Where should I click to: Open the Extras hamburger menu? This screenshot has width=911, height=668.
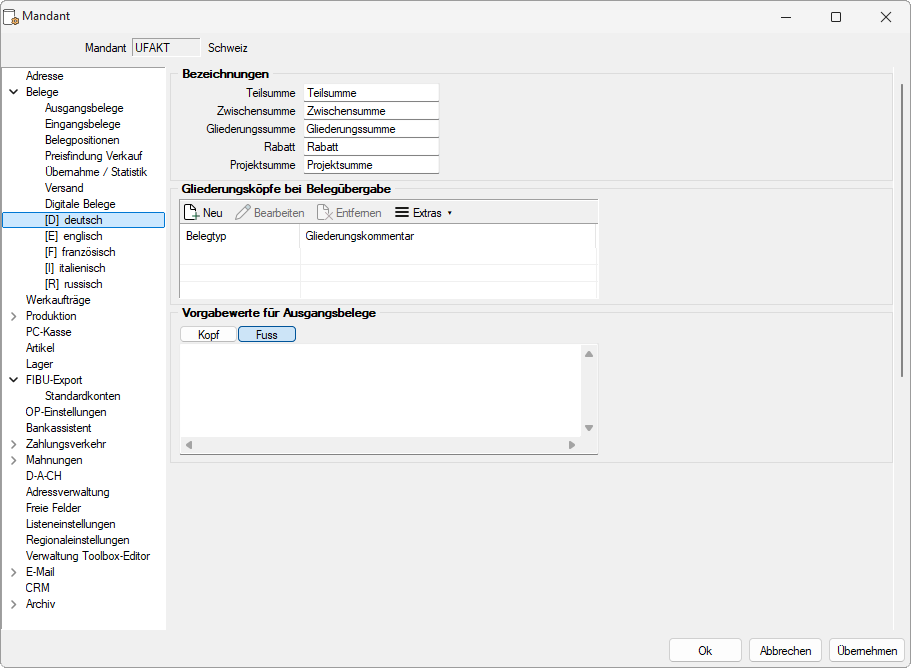click(402, 213)
